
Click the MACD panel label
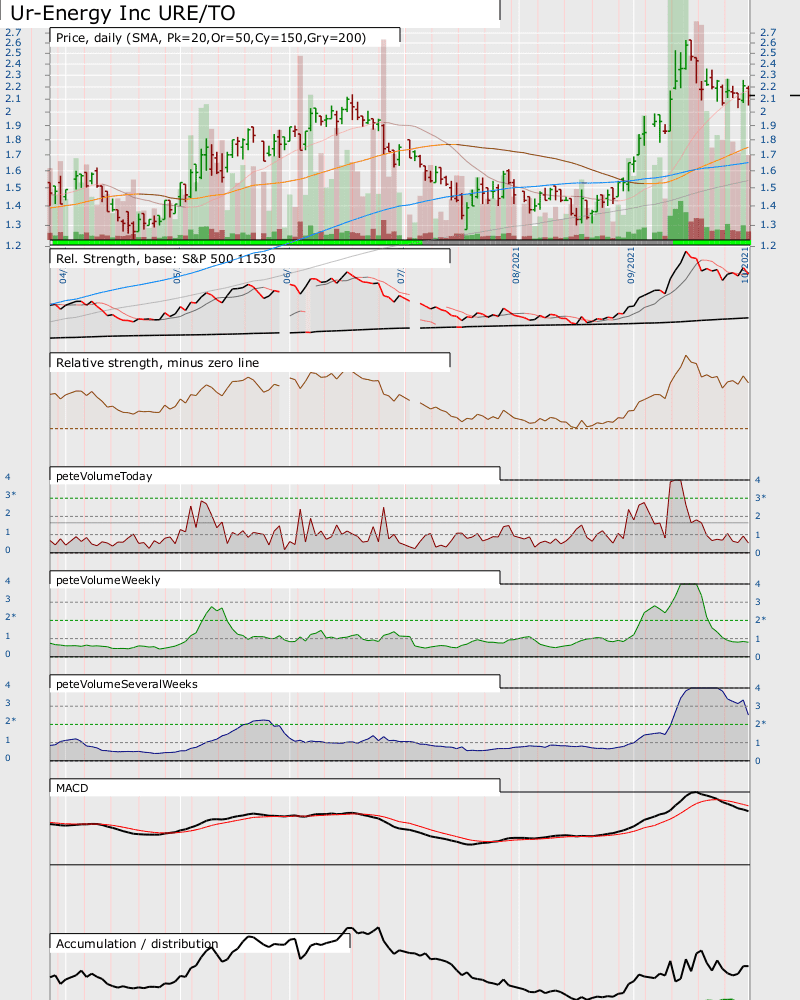(72, 788)
